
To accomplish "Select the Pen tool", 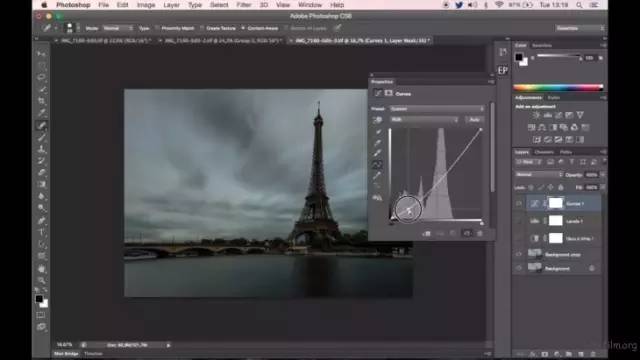I will point(41,220).
